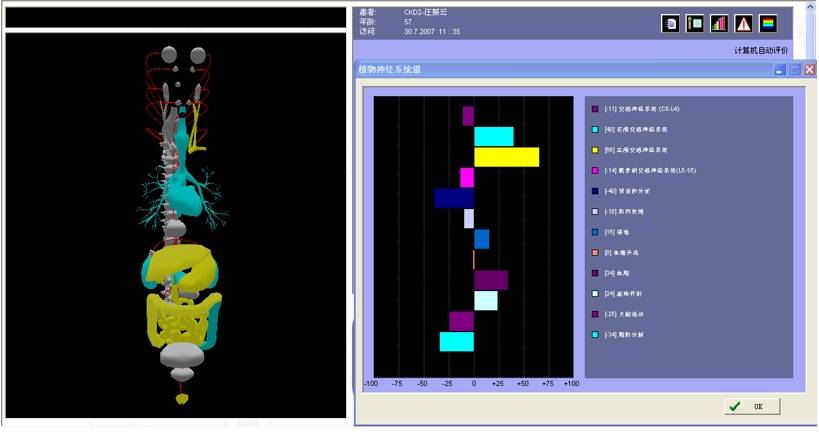Open the colored bar chart icon

pyautogui.click(x=719, y=23)
